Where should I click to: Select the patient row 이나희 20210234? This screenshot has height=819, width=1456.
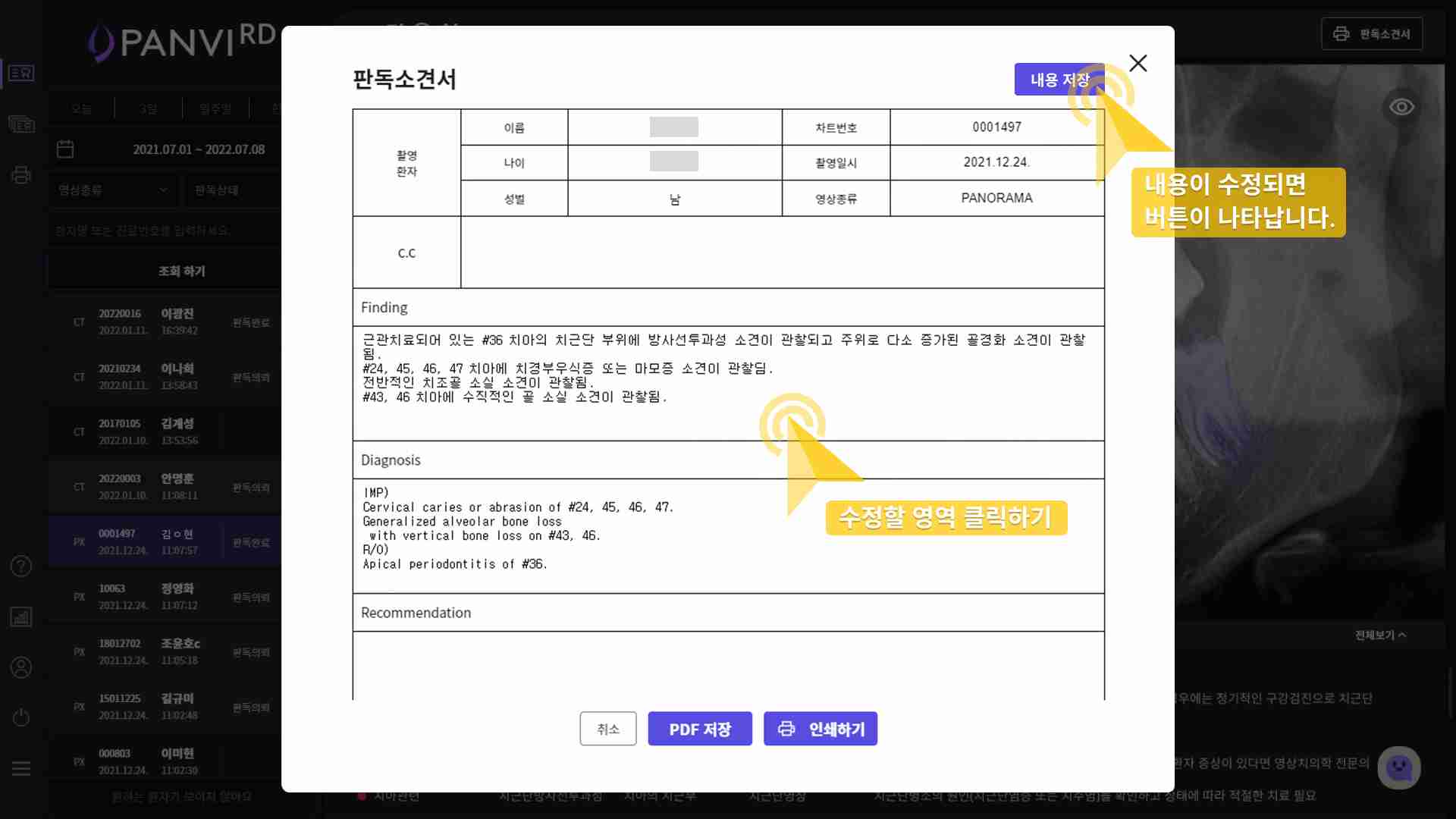165,377
